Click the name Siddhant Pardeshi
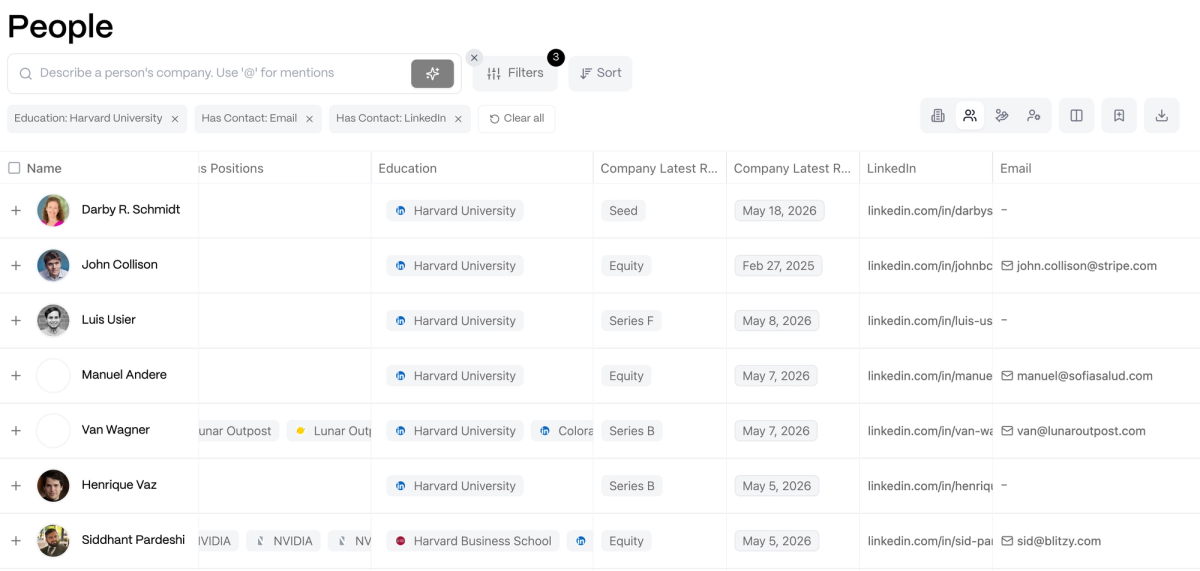The height and width of the screenshot is (571, 1200). [x=133, y=539]
